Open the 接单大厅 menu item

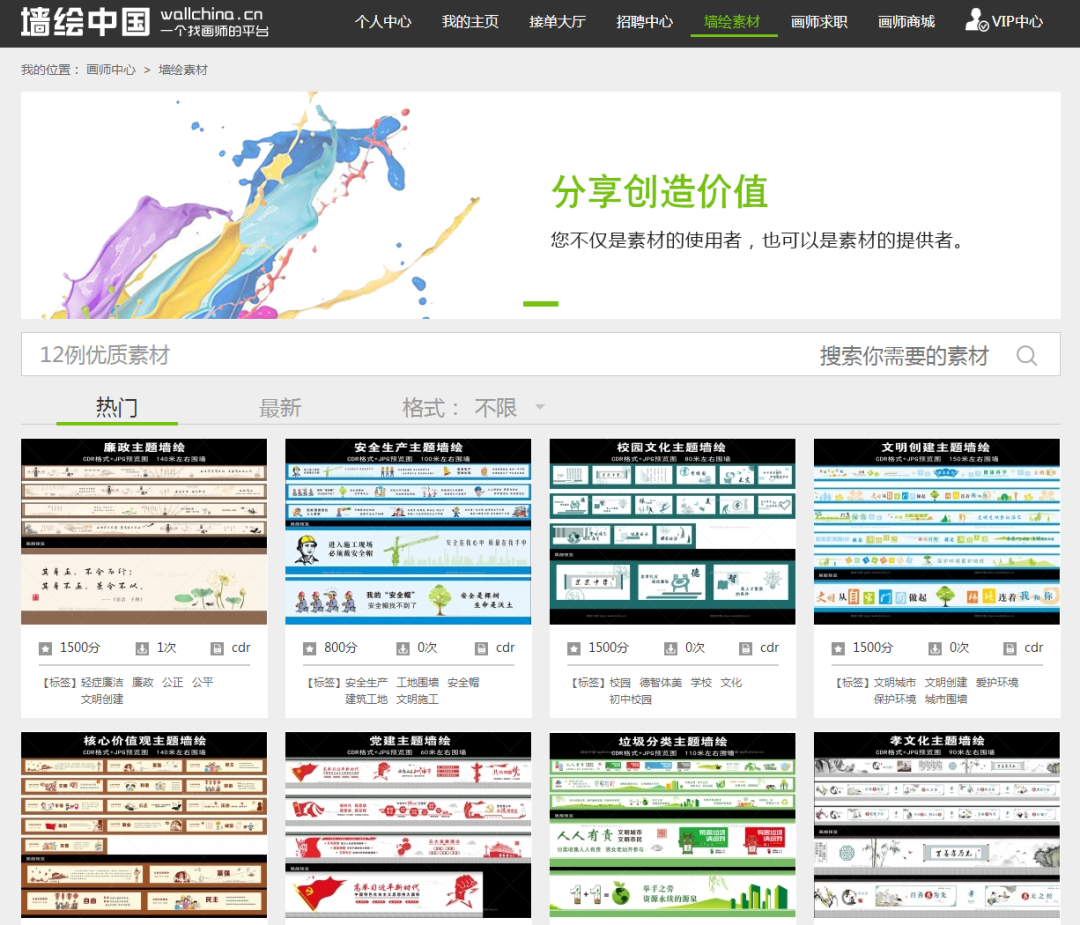click(x=557, y=21)
